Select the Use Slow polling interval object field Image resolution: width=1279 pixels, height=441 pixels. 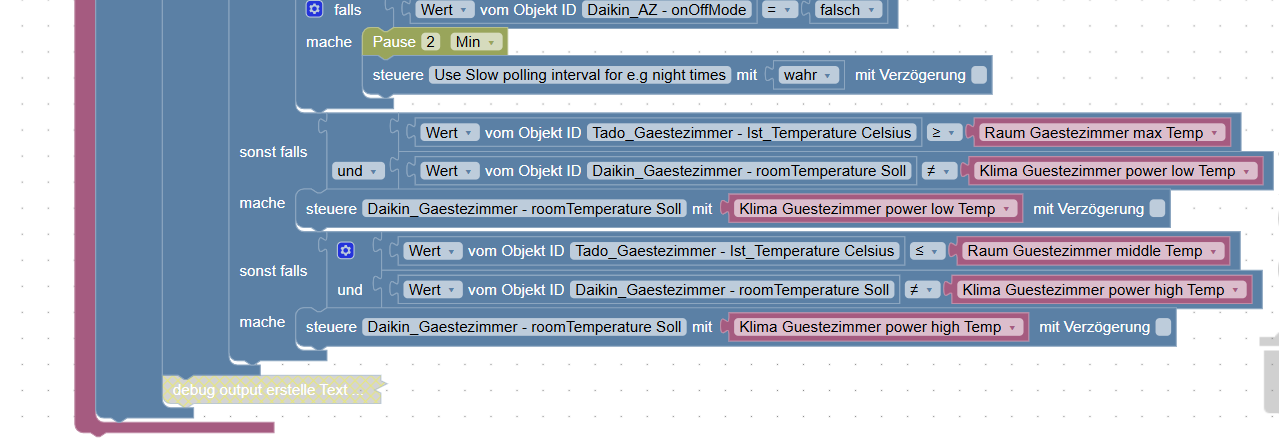(580, 75)
